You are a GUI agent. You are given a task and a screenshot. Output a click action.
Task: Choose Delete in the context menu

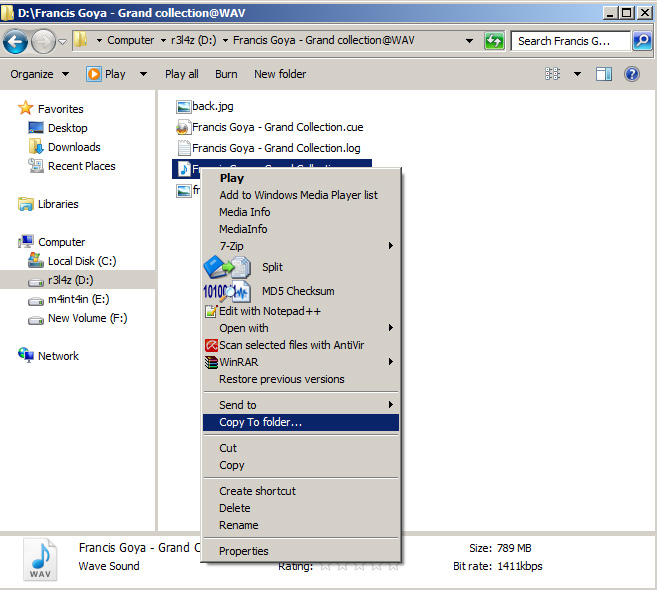(301, 508)
